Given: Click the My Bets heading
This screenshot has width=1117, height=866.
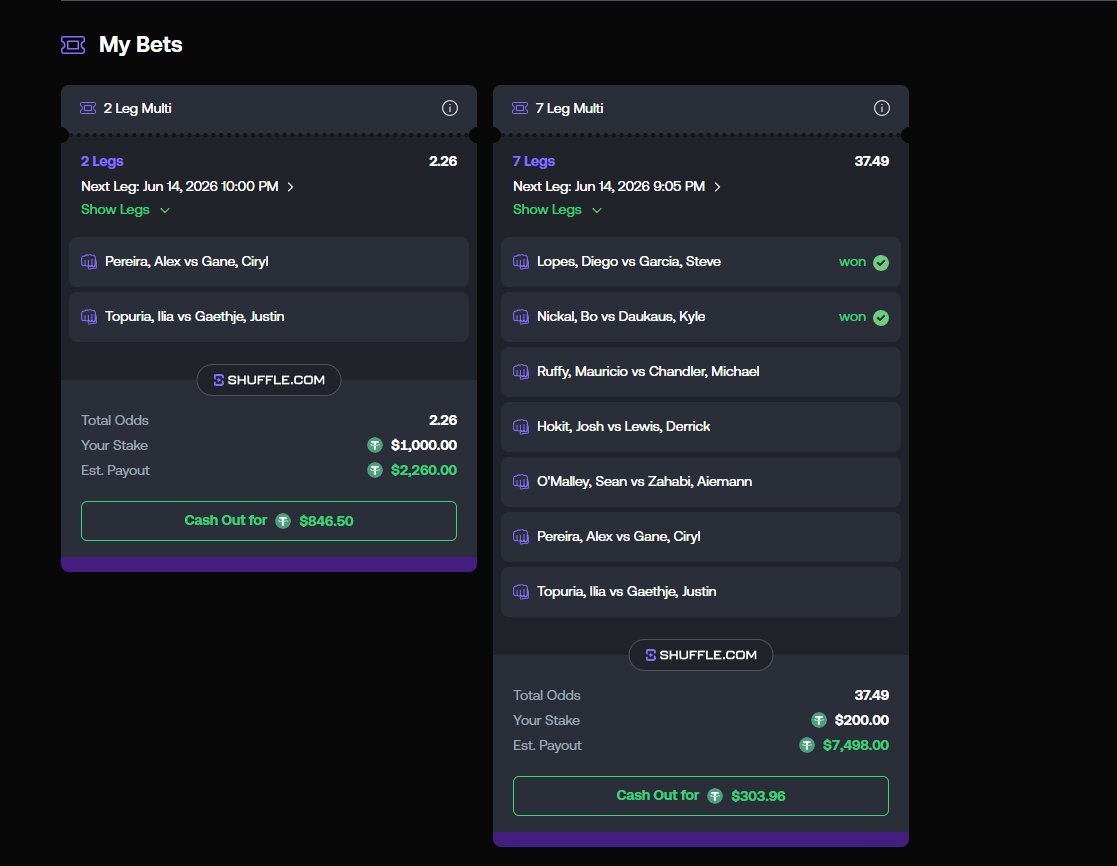Looking at the screenshot, I should pyautogui.click(x=140, y=45).
